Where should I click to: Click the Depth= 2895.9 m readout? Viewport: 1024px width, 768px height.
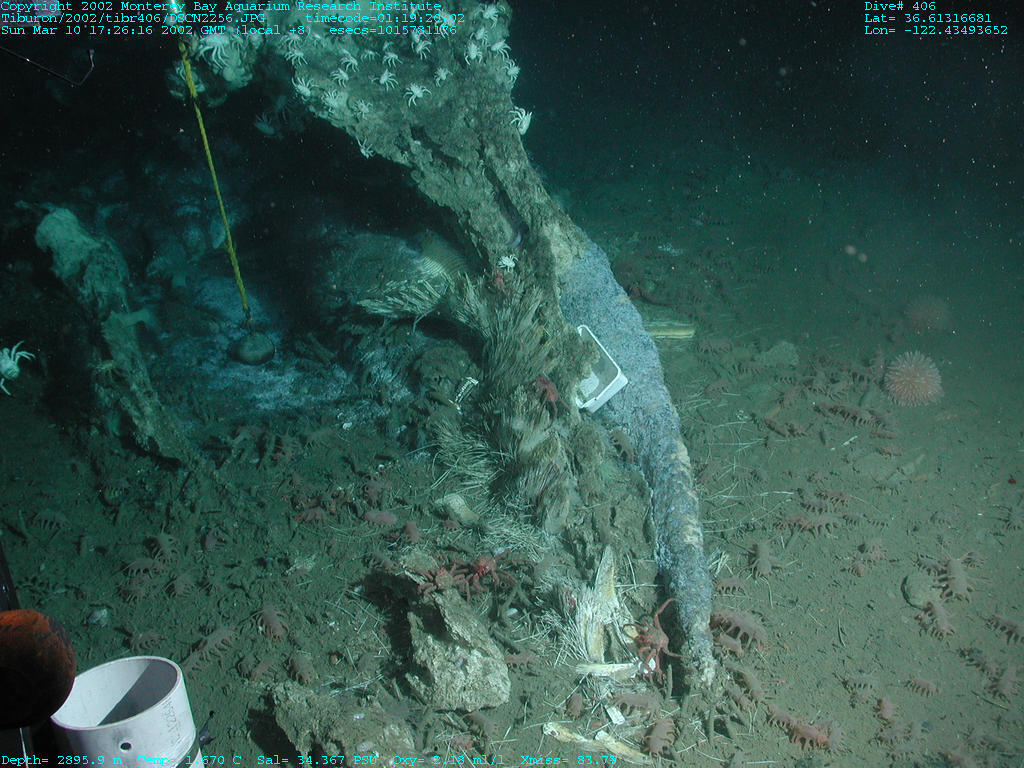click(66, 760)
